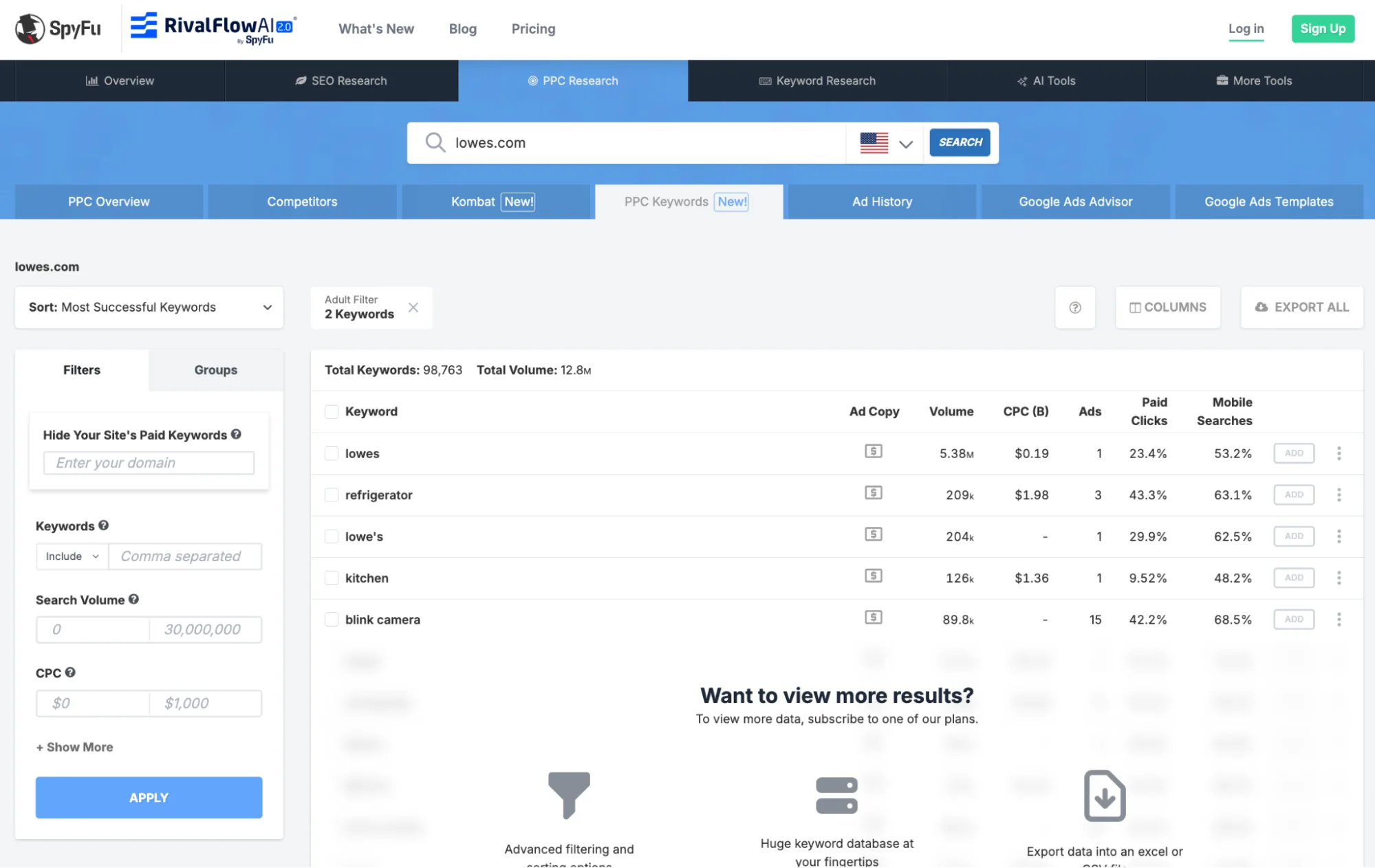
Task: Click help icon next to Search Volume
Action: pos(133,599)
